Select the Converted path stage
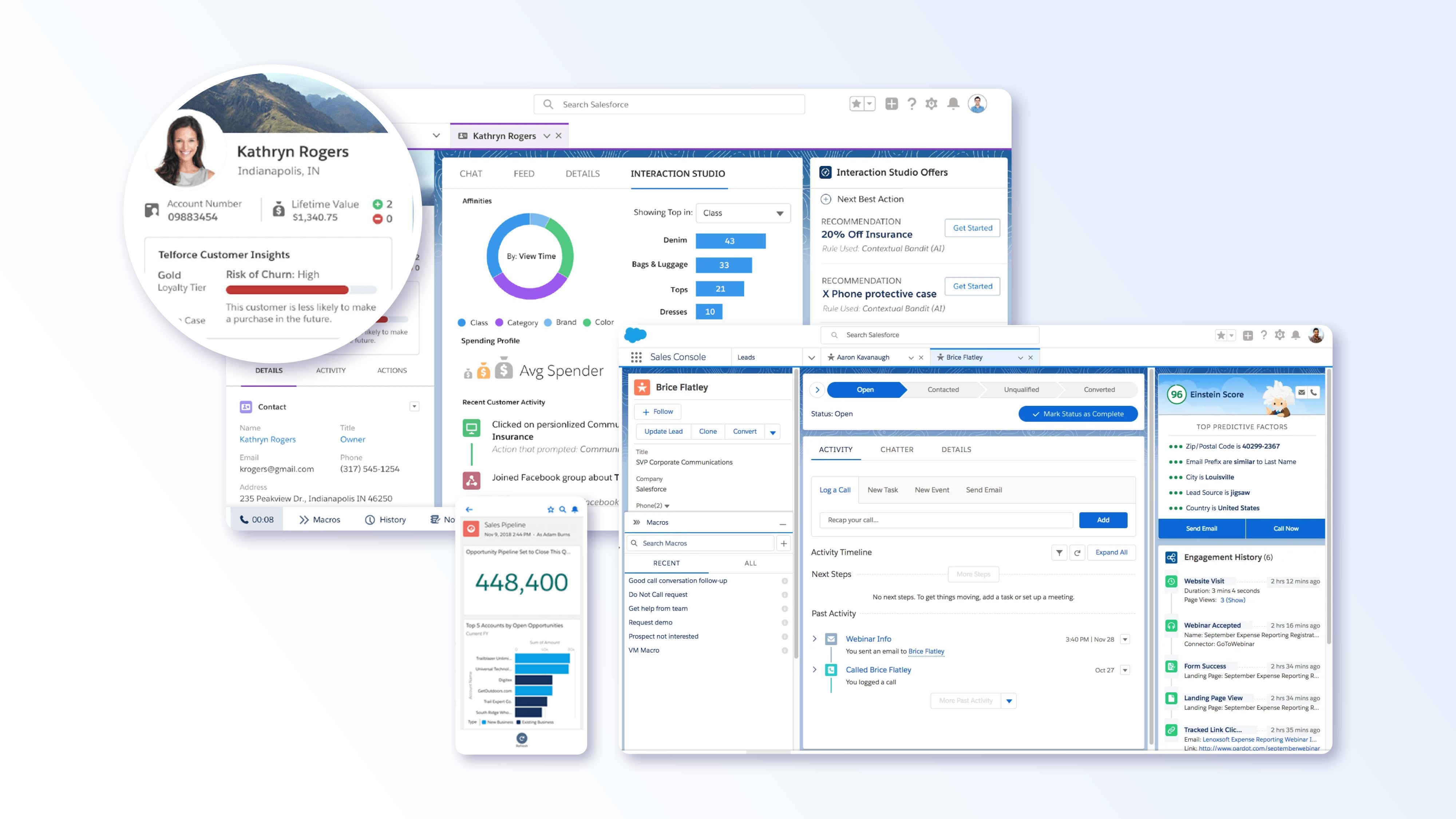Viewport: 1456px width, 819px height. [1099, 389]
